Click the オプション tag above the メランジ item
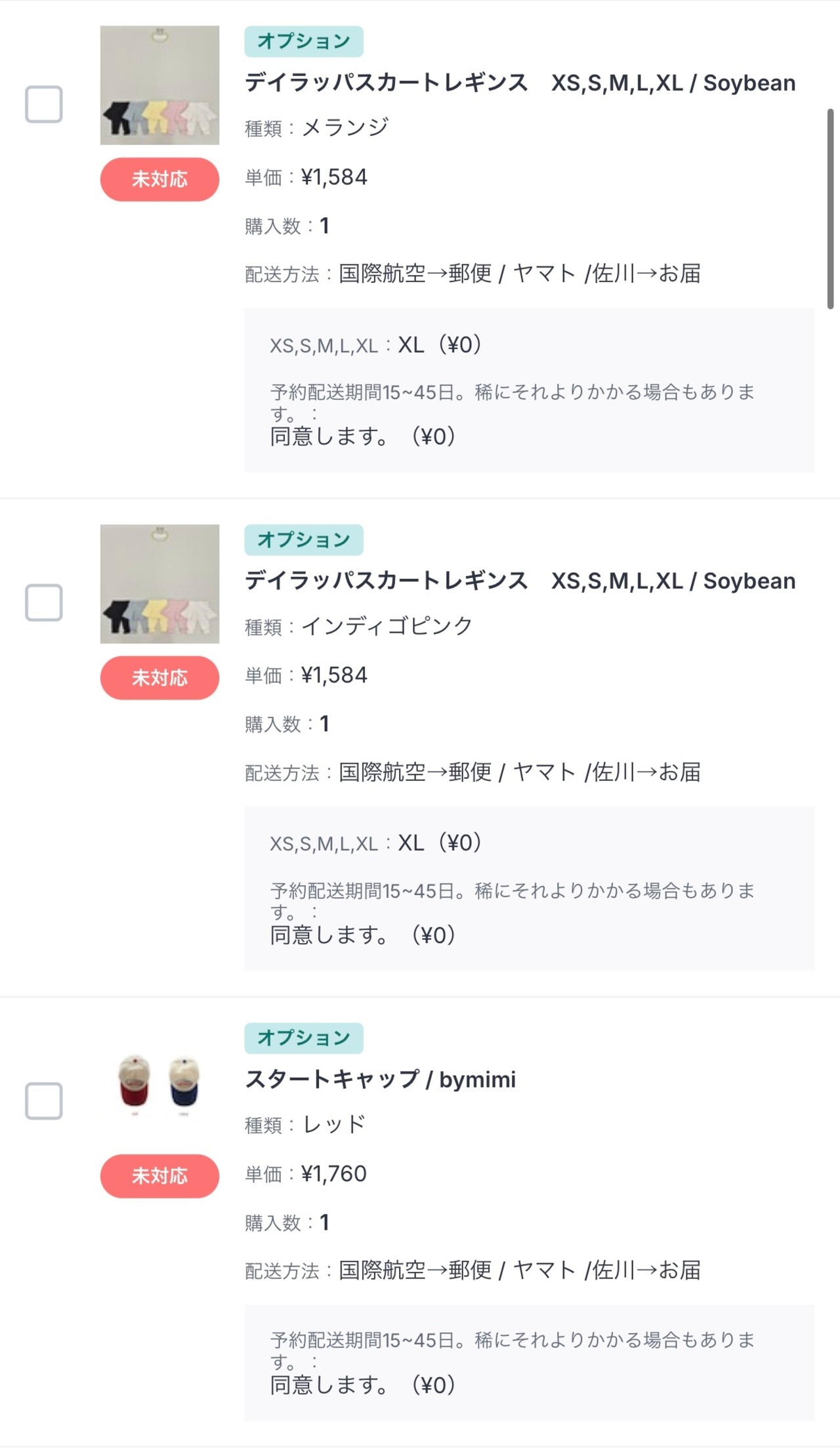Image resolution: width=840 pixels, height=1453 pixels. coord(303,41)
